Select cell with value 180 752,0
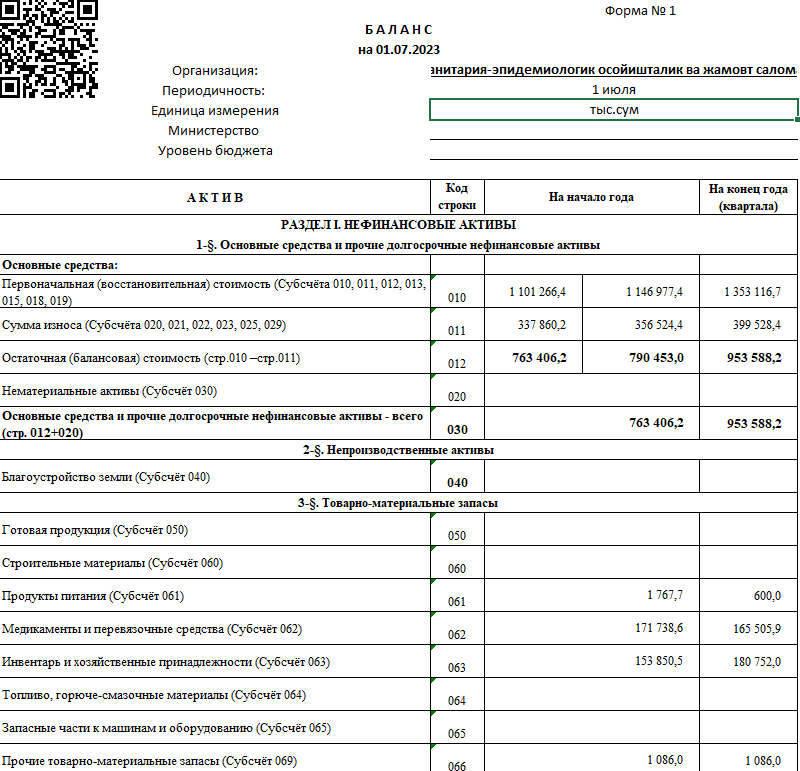Screen dimensions: 800x771 coord(748,661)
